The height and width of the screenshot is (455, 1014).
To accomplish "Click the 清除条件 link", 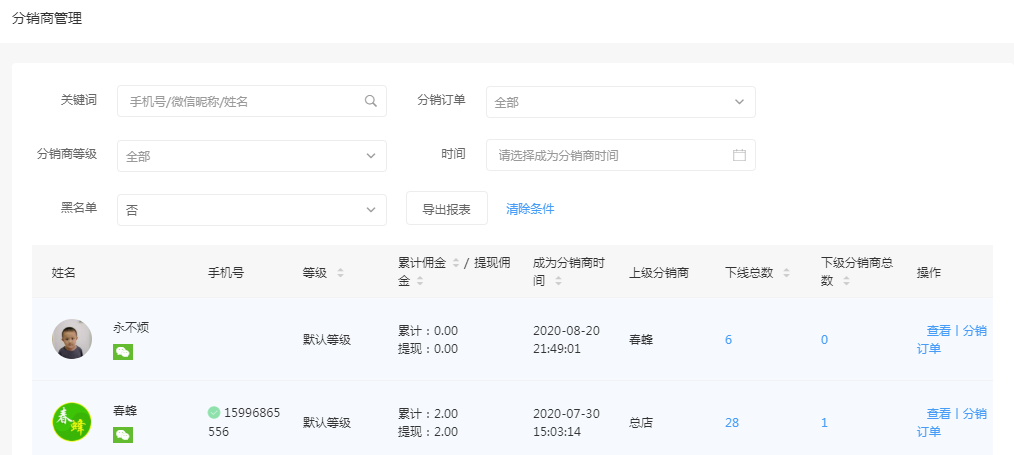I will [x=530, y=209].
